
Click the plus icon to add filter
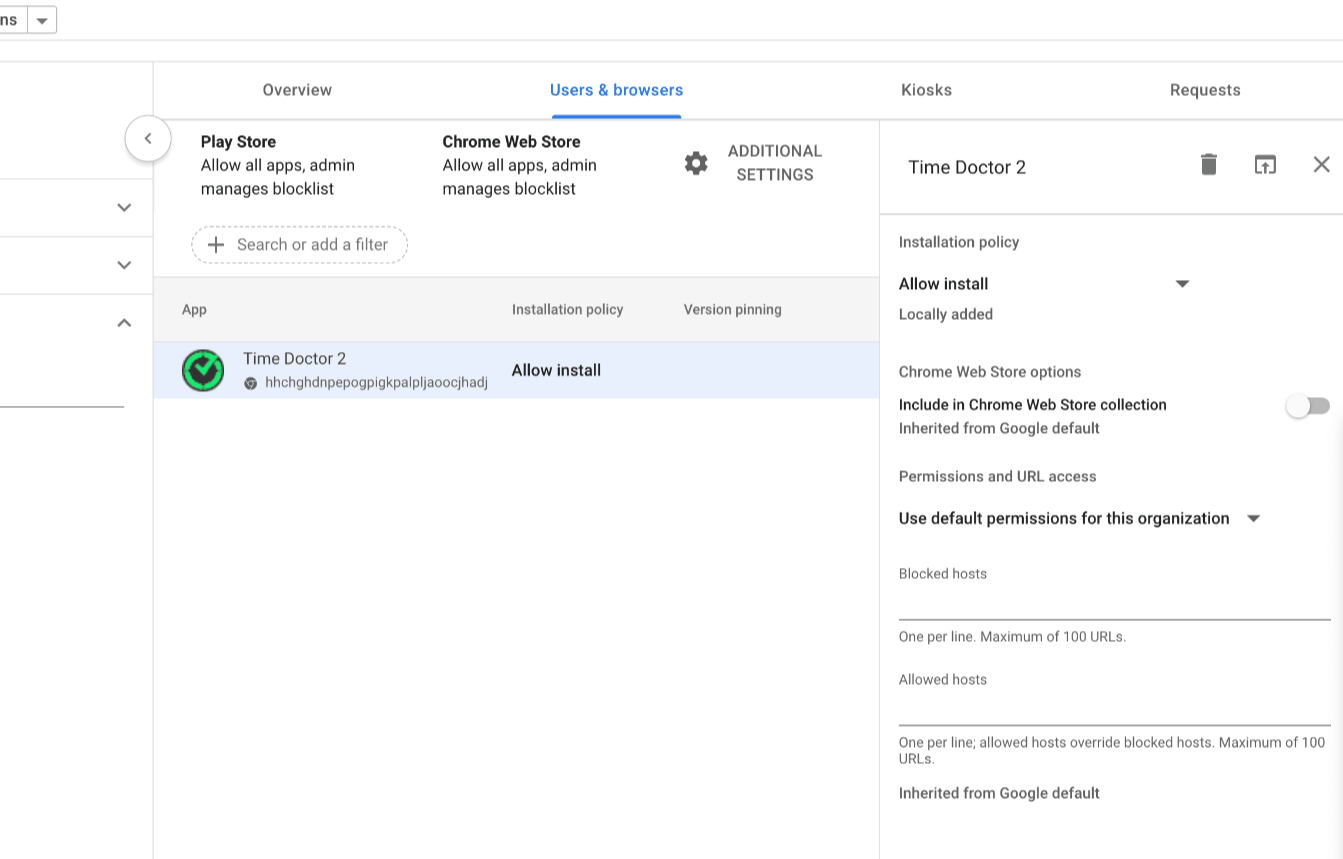click(x=216, y=245)
